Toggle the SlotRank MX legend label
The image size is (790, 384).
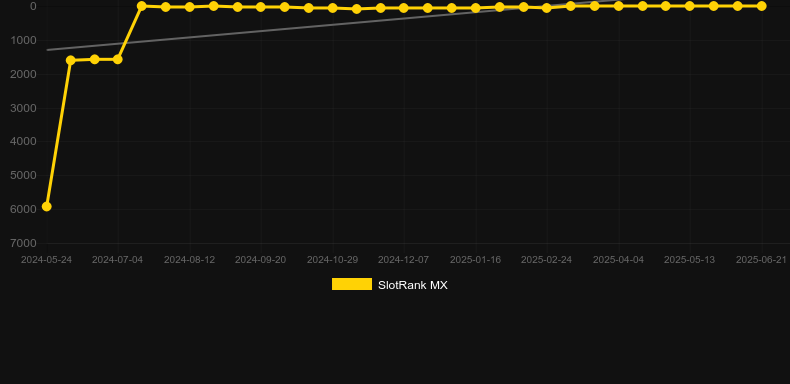(413, 285)
